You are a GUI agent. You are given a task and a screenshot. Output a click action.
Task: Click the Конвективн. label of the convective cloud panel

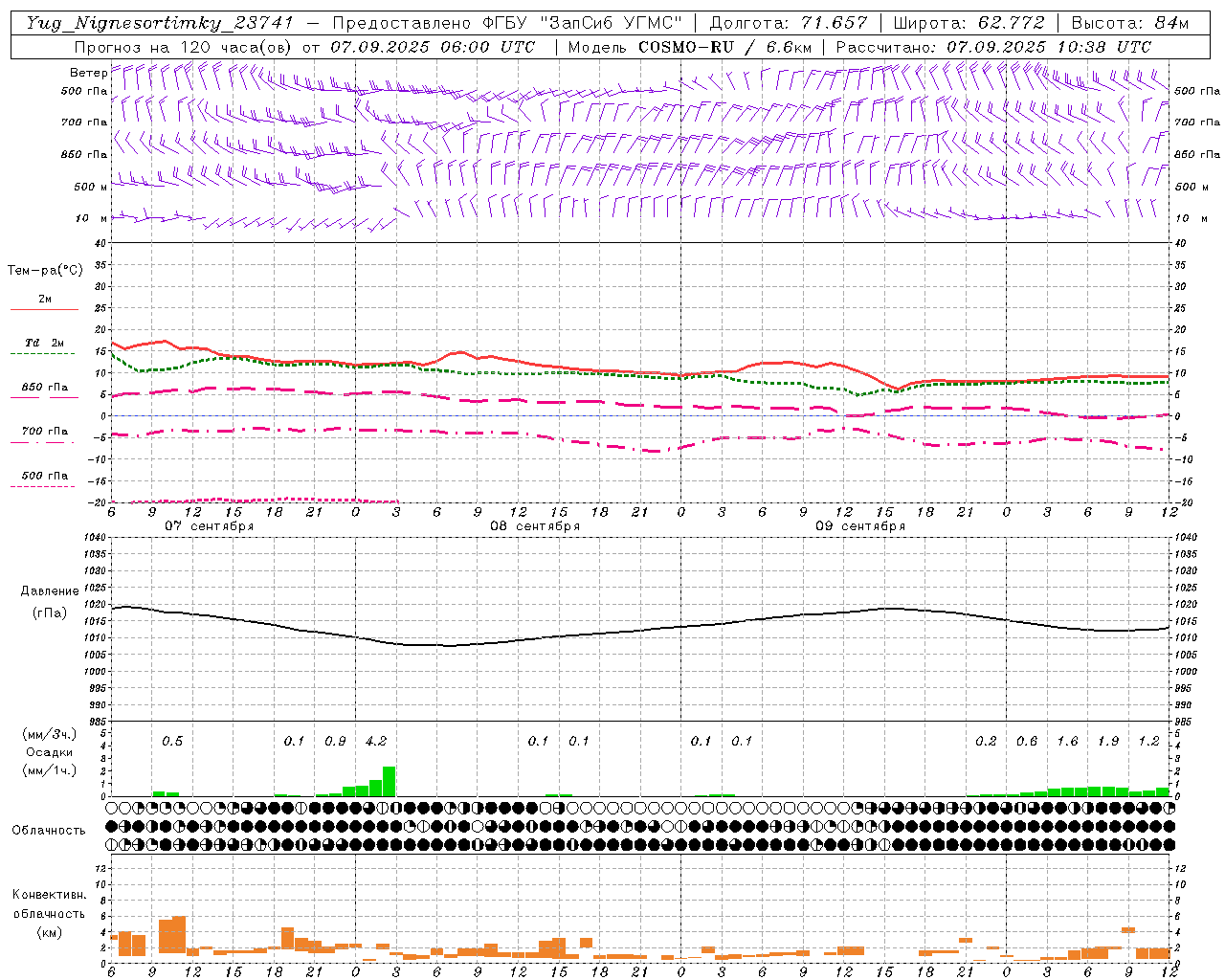point(49,895)
